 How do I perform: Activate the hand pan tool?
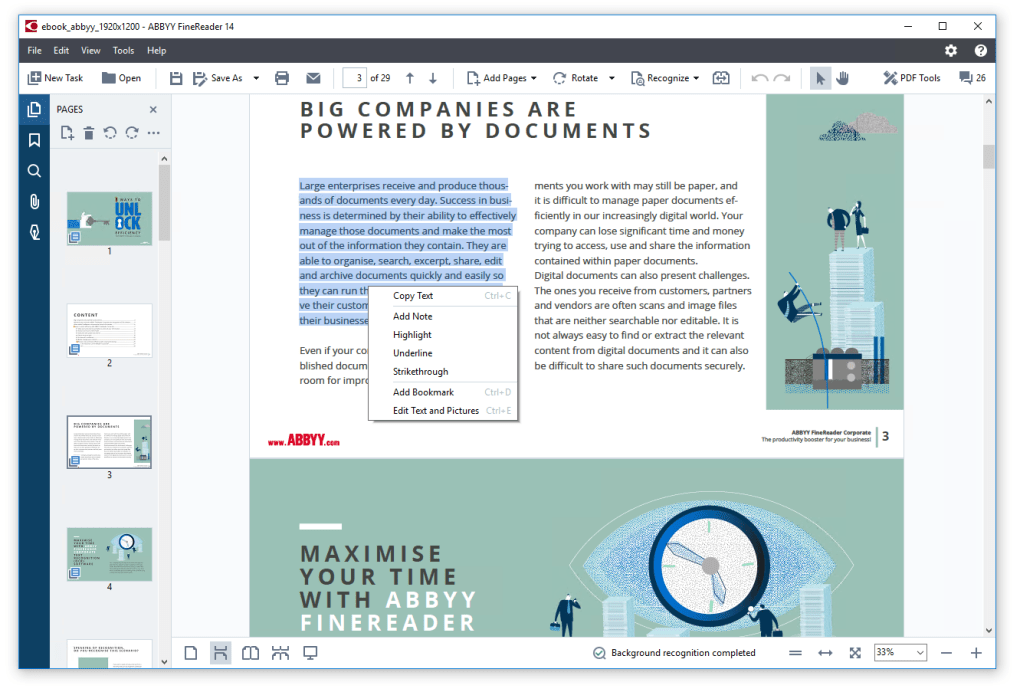pos(842,78)
